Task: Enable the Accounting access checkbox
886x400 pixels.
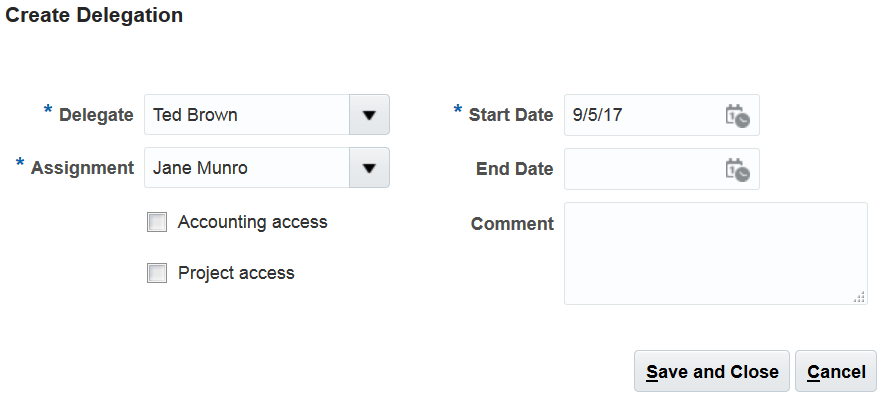Action: coord(157,223)
